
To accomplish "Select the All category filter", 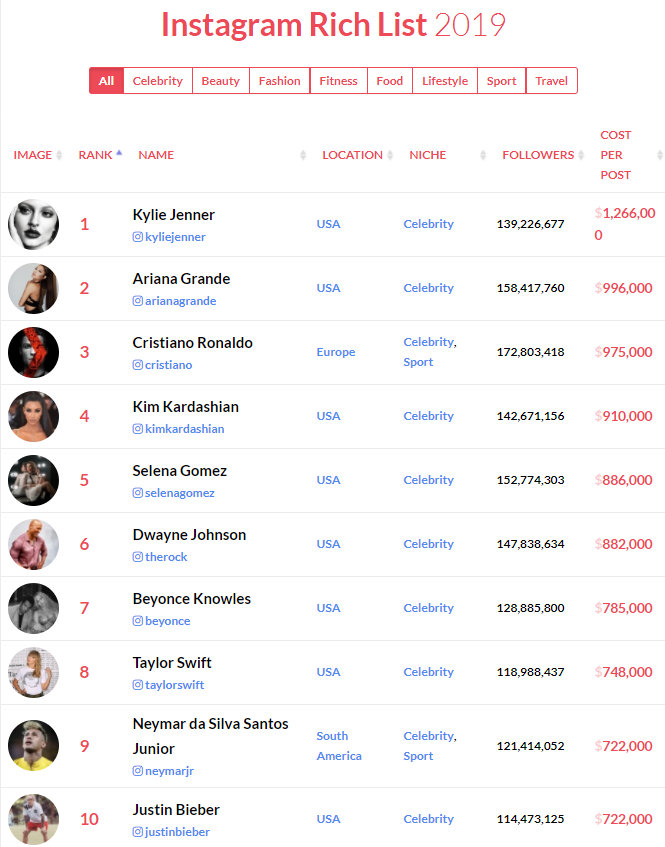I will (x=106, y=81).
